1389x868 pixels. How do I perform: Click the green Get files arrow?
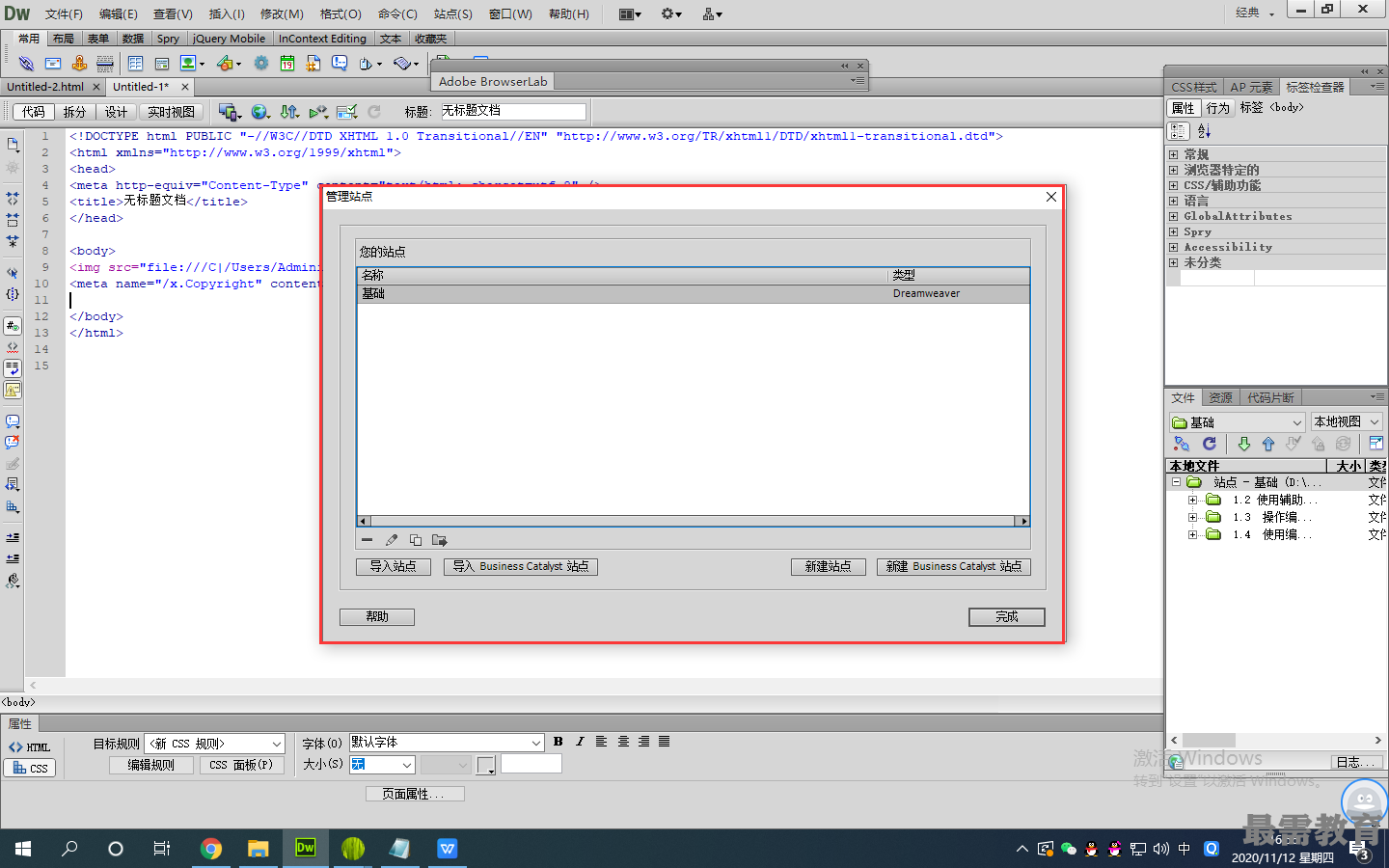[1243, 444]
